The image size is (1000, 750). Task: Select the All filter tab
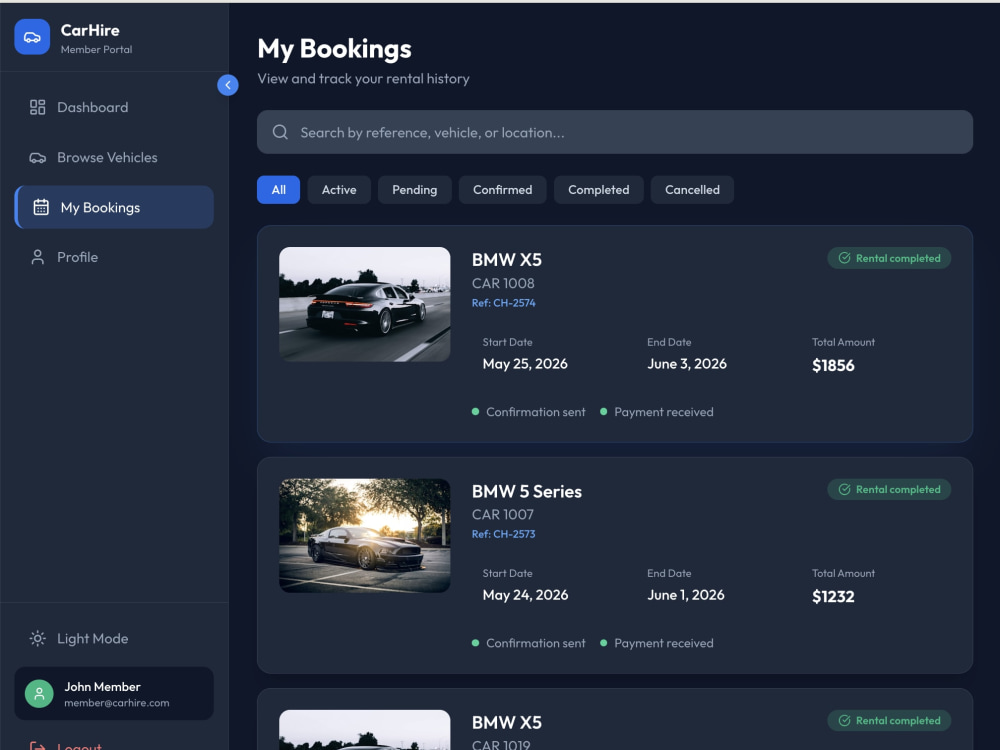pos(278,190)
